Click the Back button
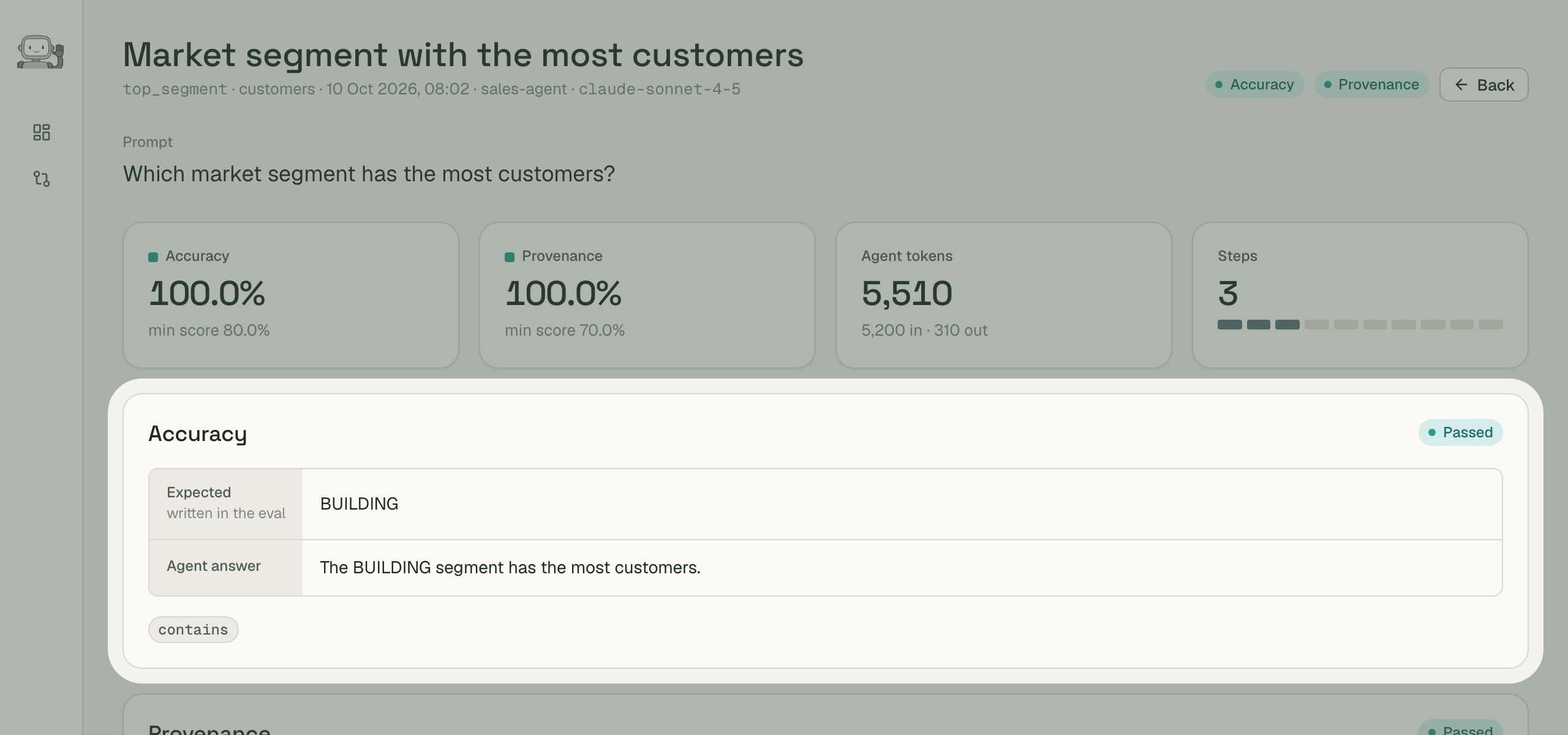 pyautogui.click(x=1483, y=85)
